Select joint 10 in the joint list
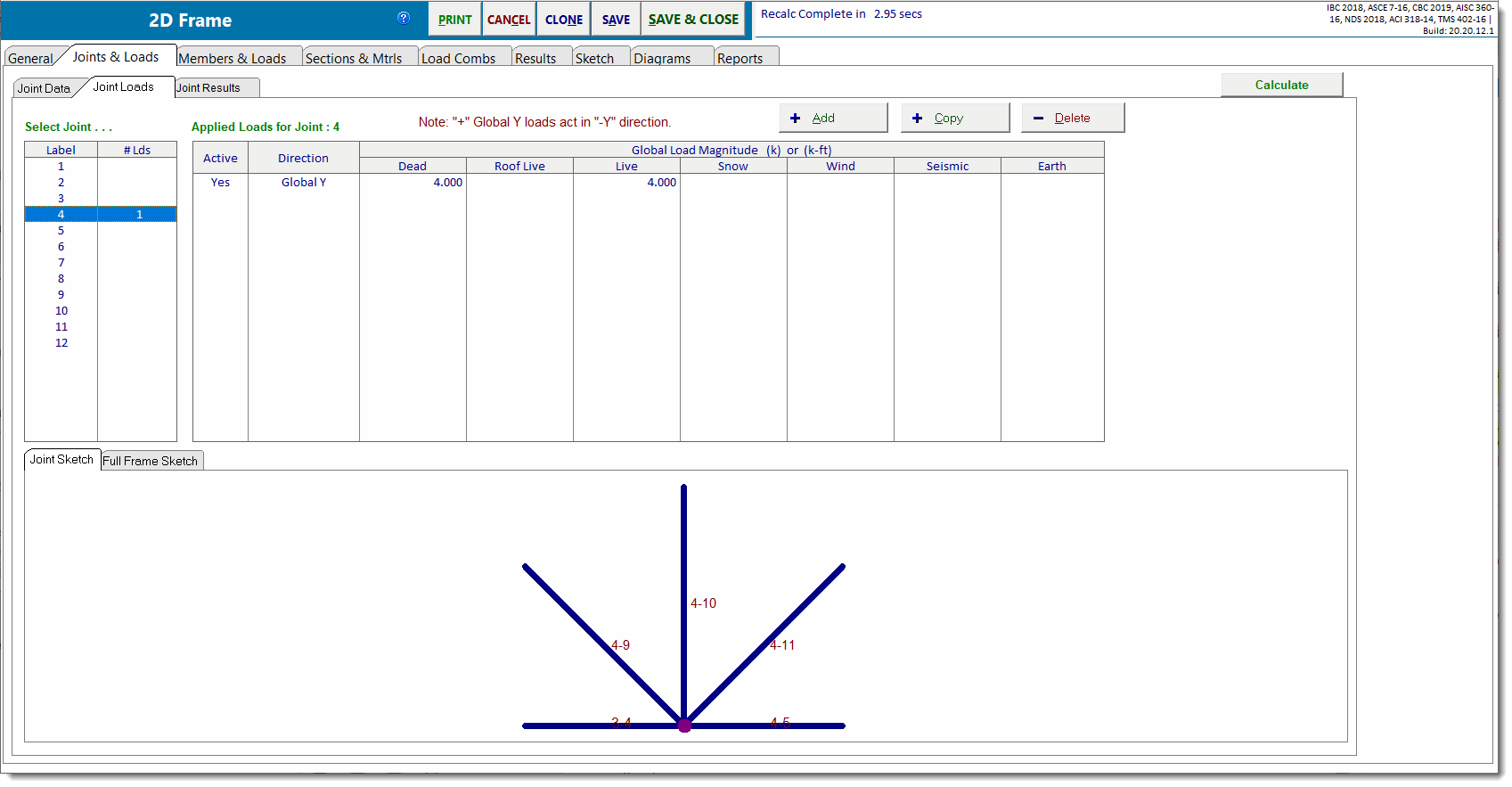 coord(61,311)
